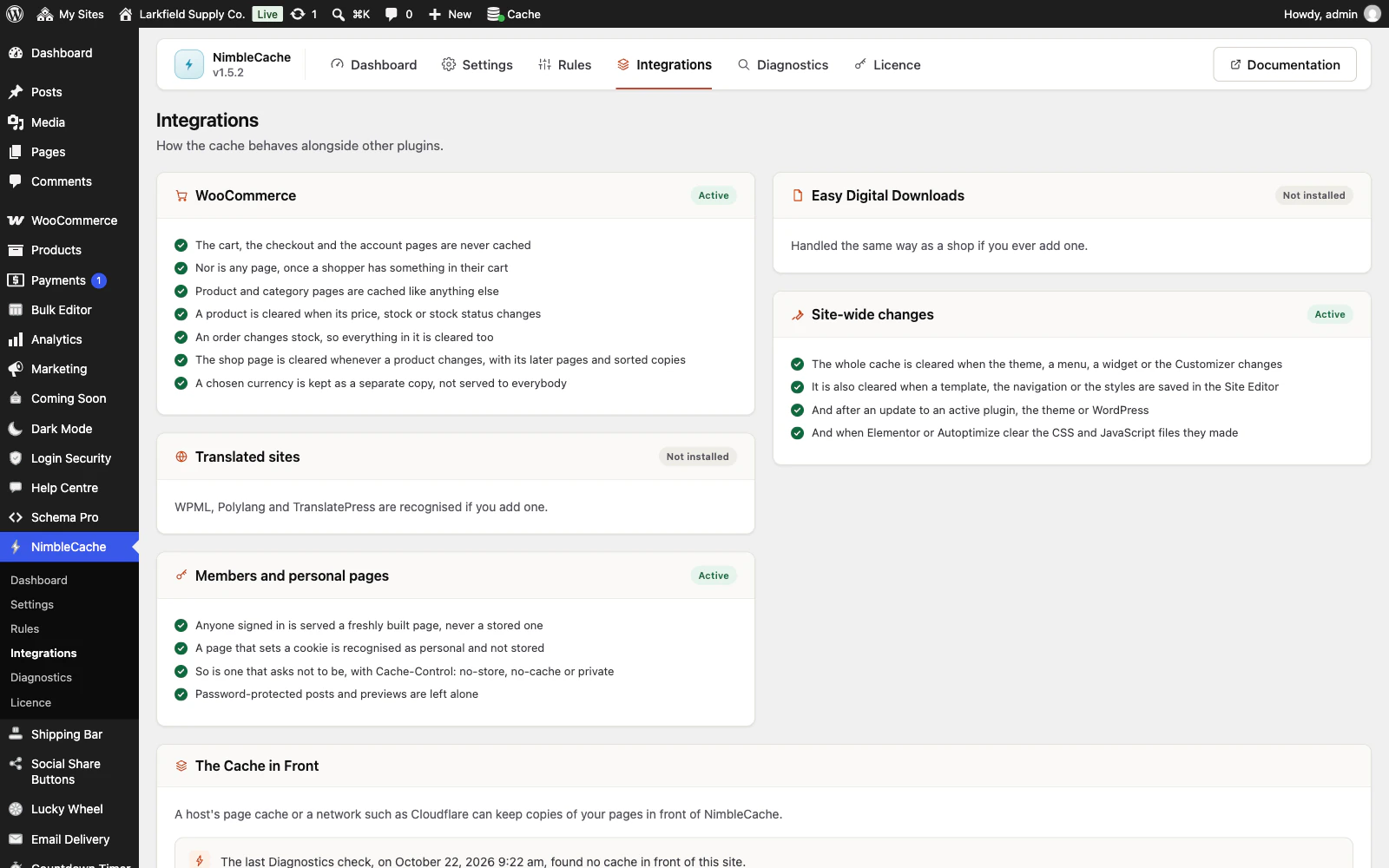Open Analytics in sidebar
The width and height of the screenshot is (1389, 868).
[69, 339]
